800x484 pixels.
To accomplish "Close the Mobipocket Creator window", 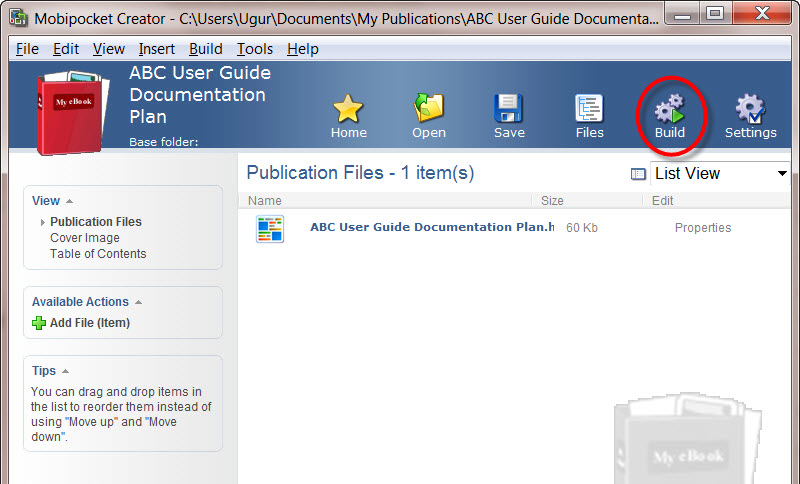I will [x=762, y=14].
